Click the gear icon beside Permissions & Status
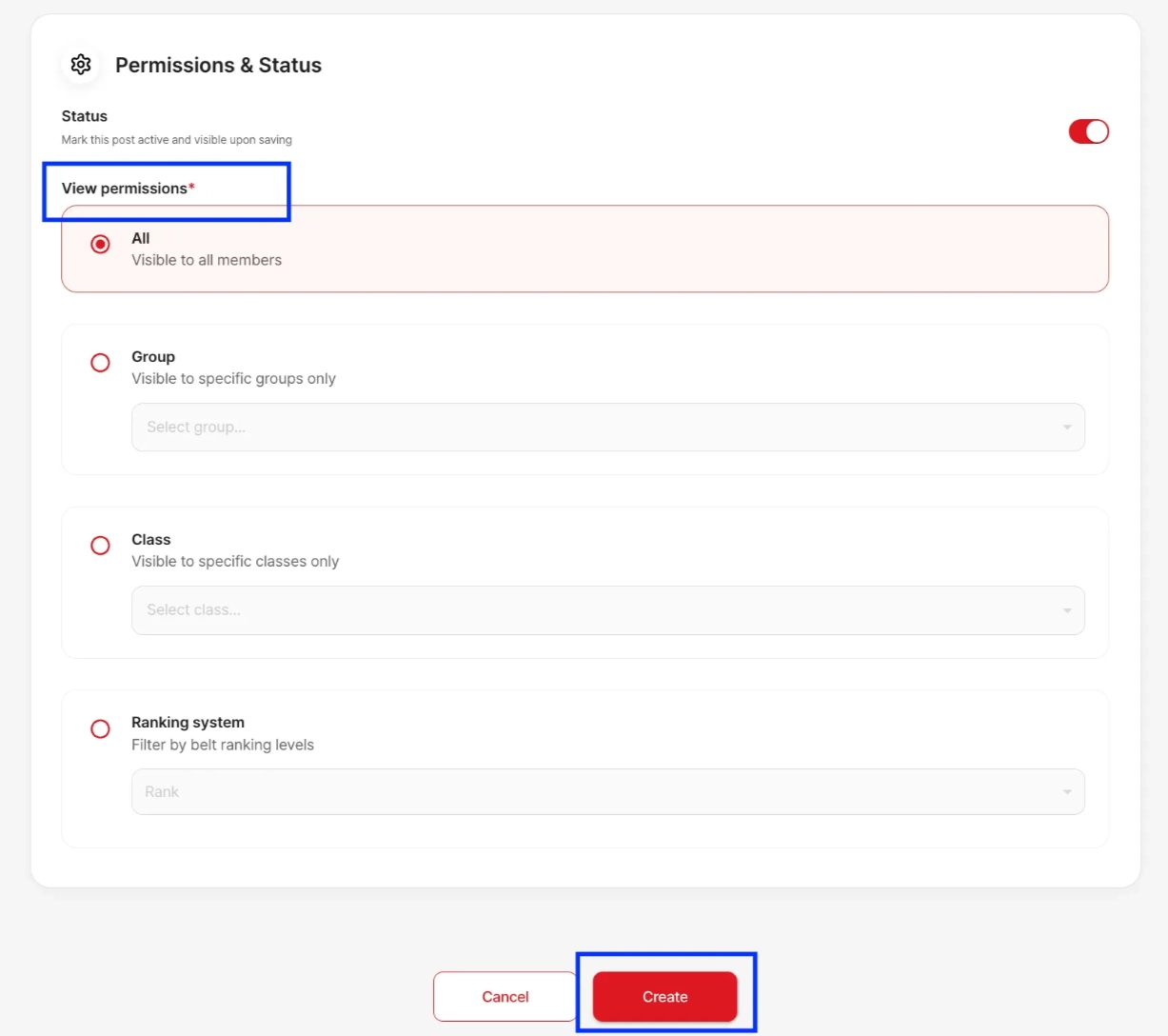The width and height of the screenshot is (1168, 1036). [81, 65]
